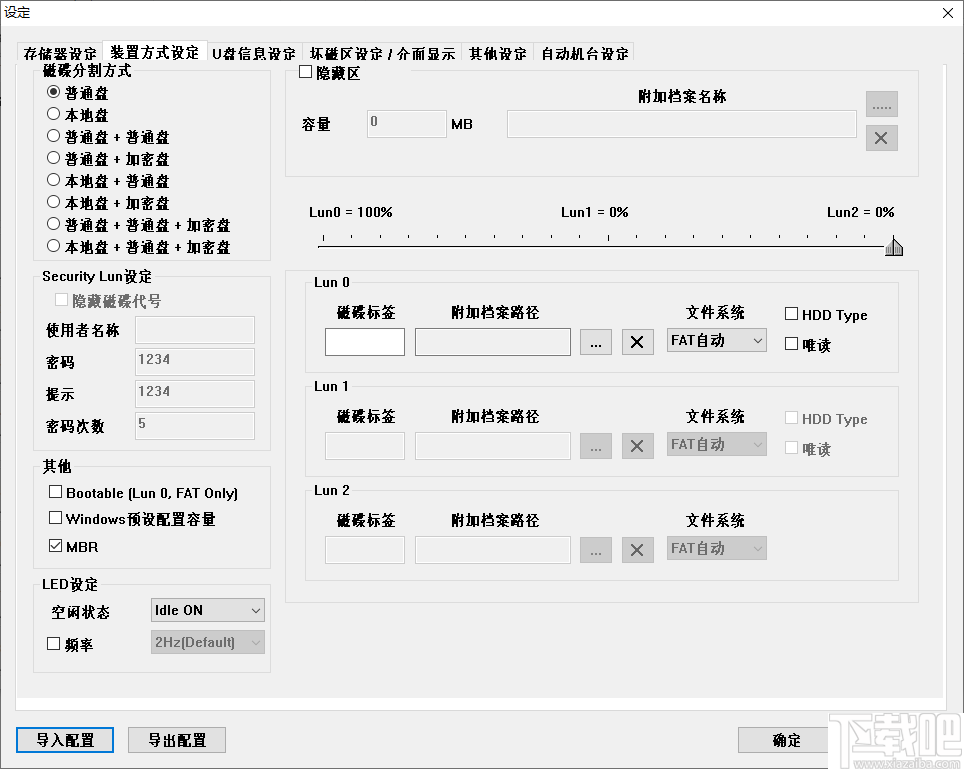Click the X delete icon in Lun 2 section
The image size is (964, 769).
click(x=637, y=549)
